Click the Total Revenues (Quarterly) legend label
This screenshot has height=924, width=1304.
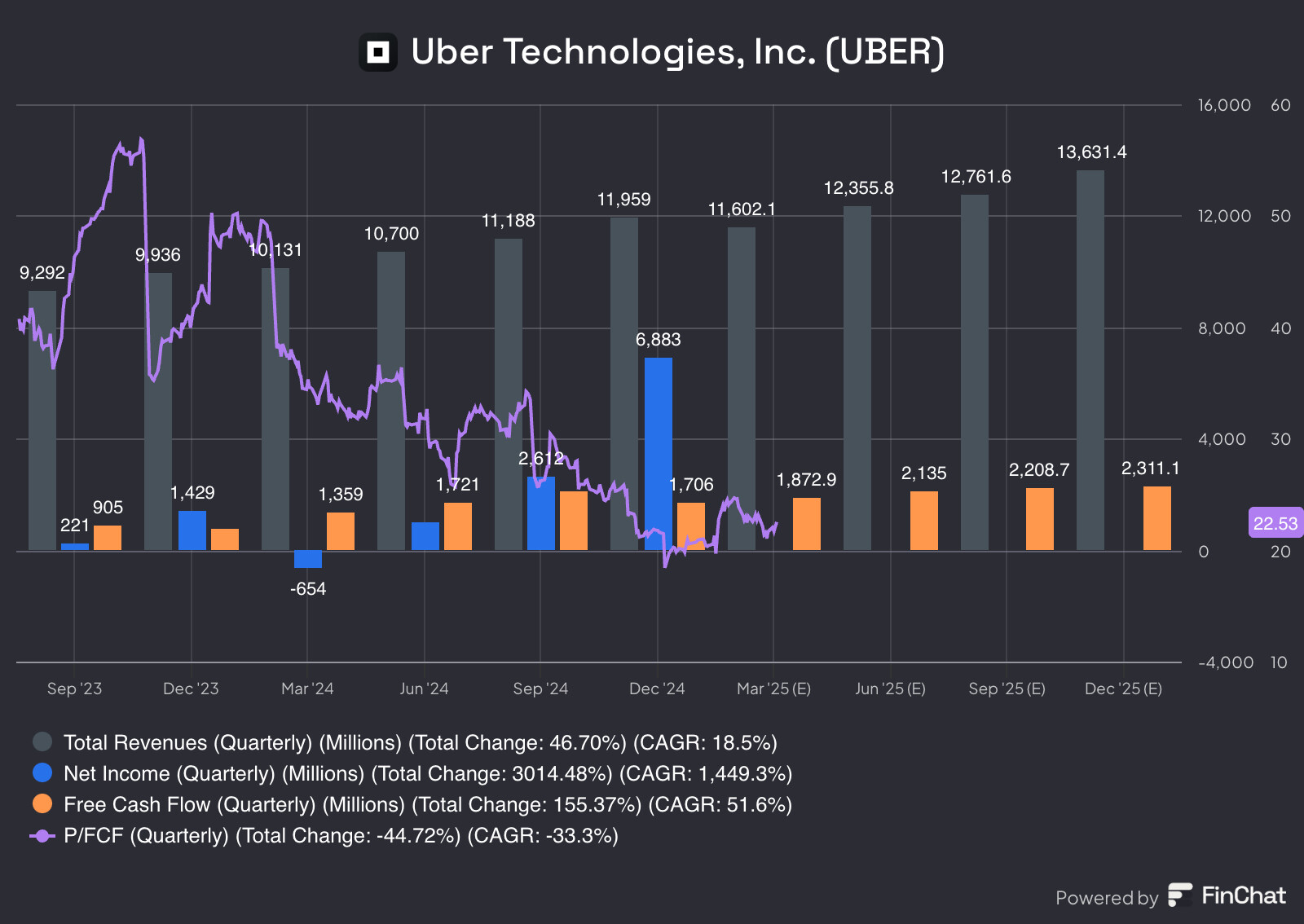click(x=420, y=742)
